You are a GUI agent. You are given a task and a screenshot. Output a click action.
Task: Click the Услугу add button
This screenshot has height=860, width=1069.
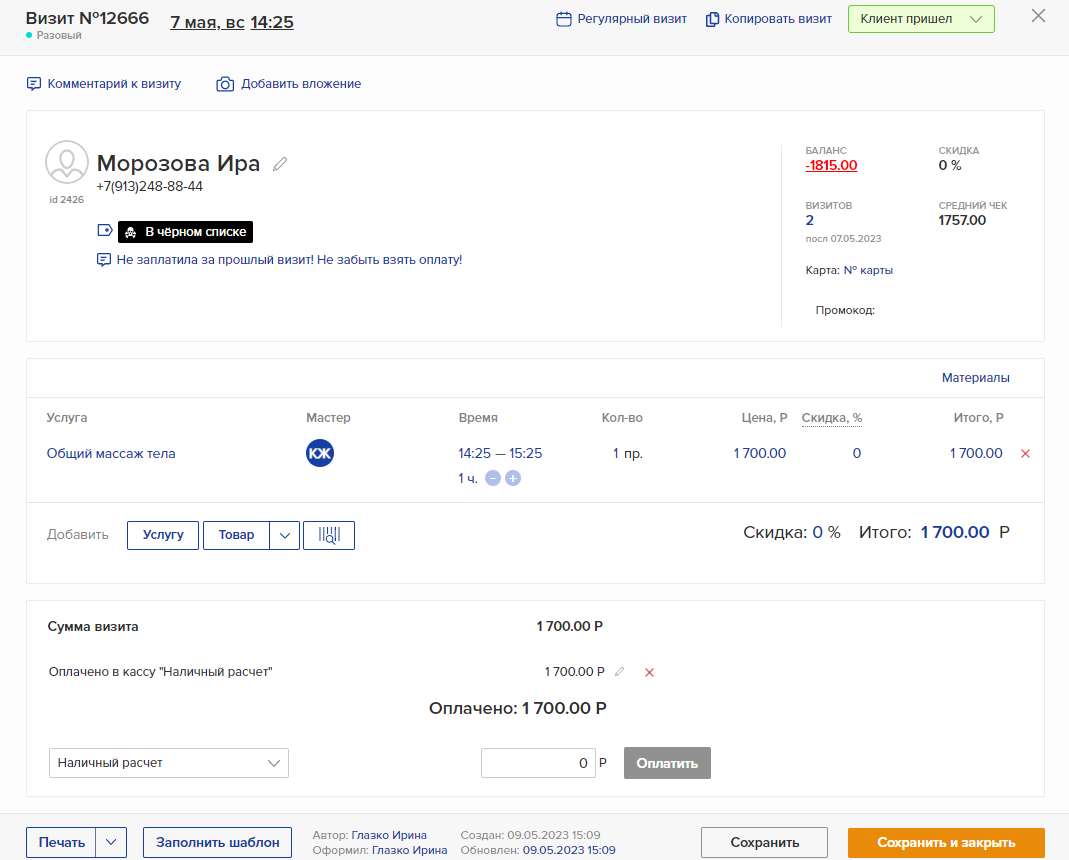[163, 535]
